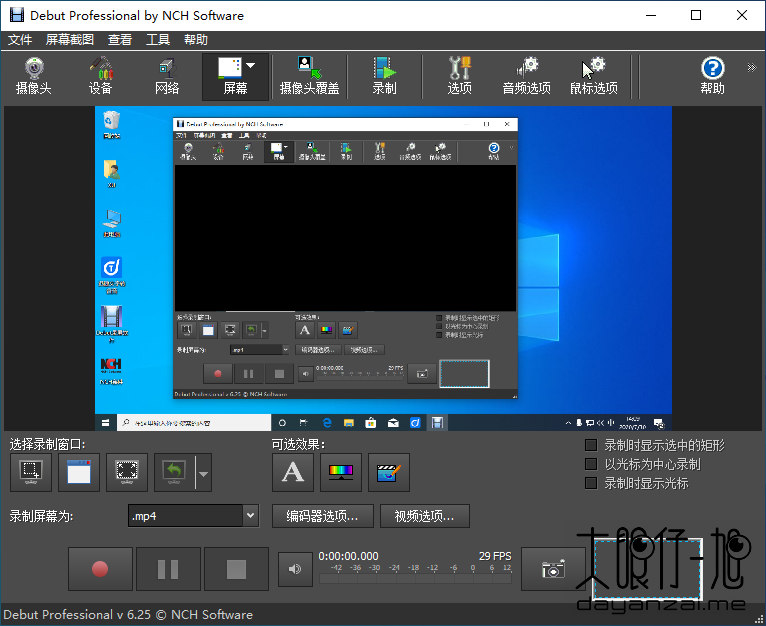Click the Debut status bar version text
The width and height of the screenshot is (766, 626).
tap(128, 614)
